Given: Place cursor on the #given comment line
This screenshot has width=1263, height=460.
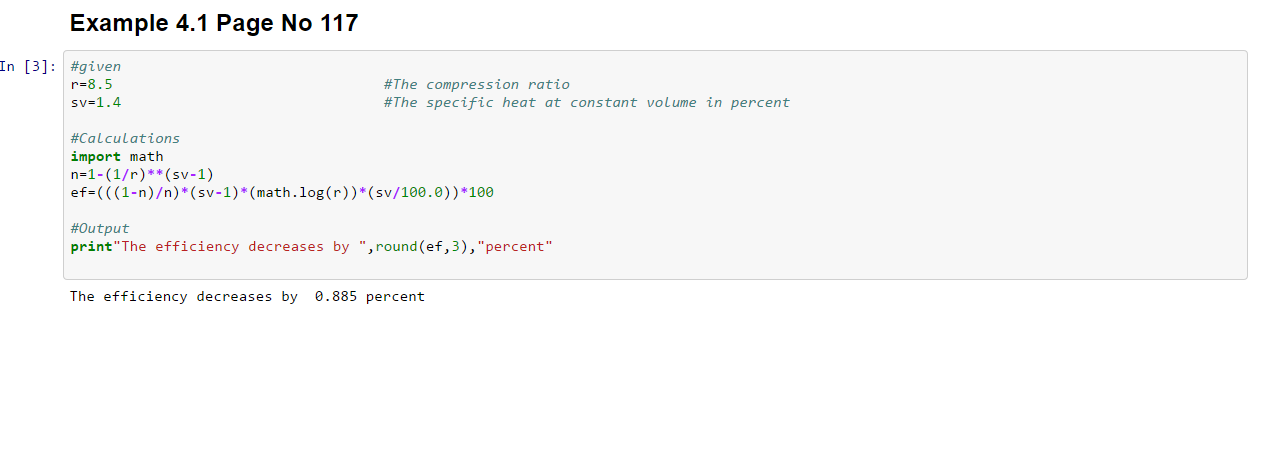Looking at the screenshot, I should click(x=95, y=67).
